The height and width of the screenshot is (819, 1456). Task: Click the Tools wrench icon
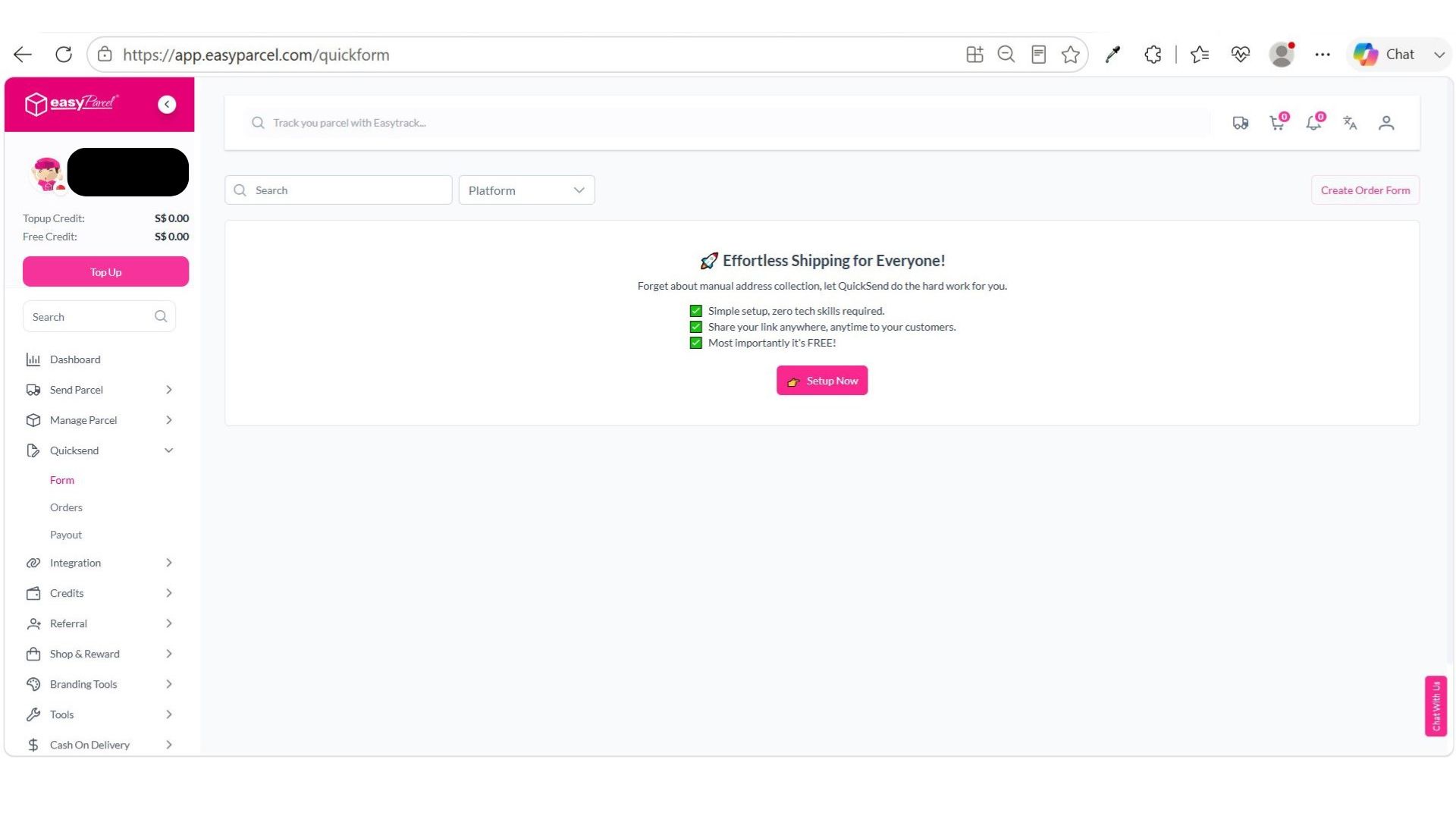pyautogui.click(x=33, y=714)
